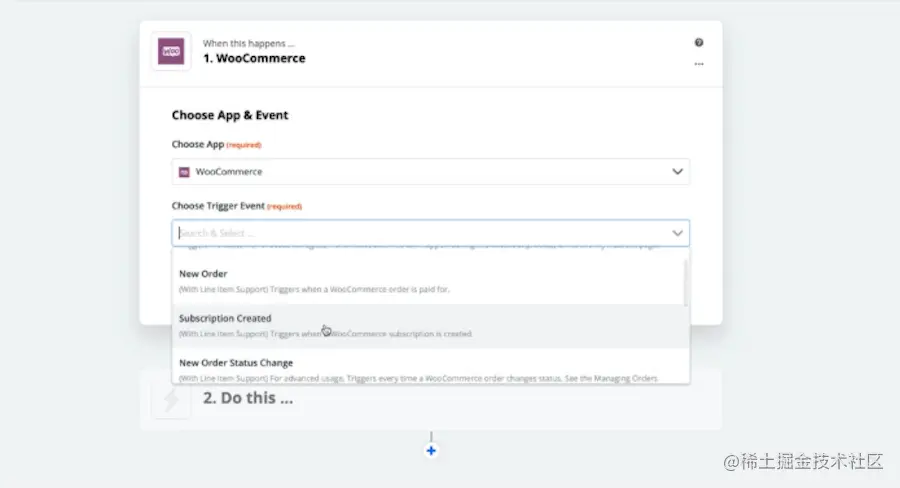Collapse the Choose Trigger Event dropdown arrow
The image size is (900, 488).
pyautogui.click(x=677, y=233)
